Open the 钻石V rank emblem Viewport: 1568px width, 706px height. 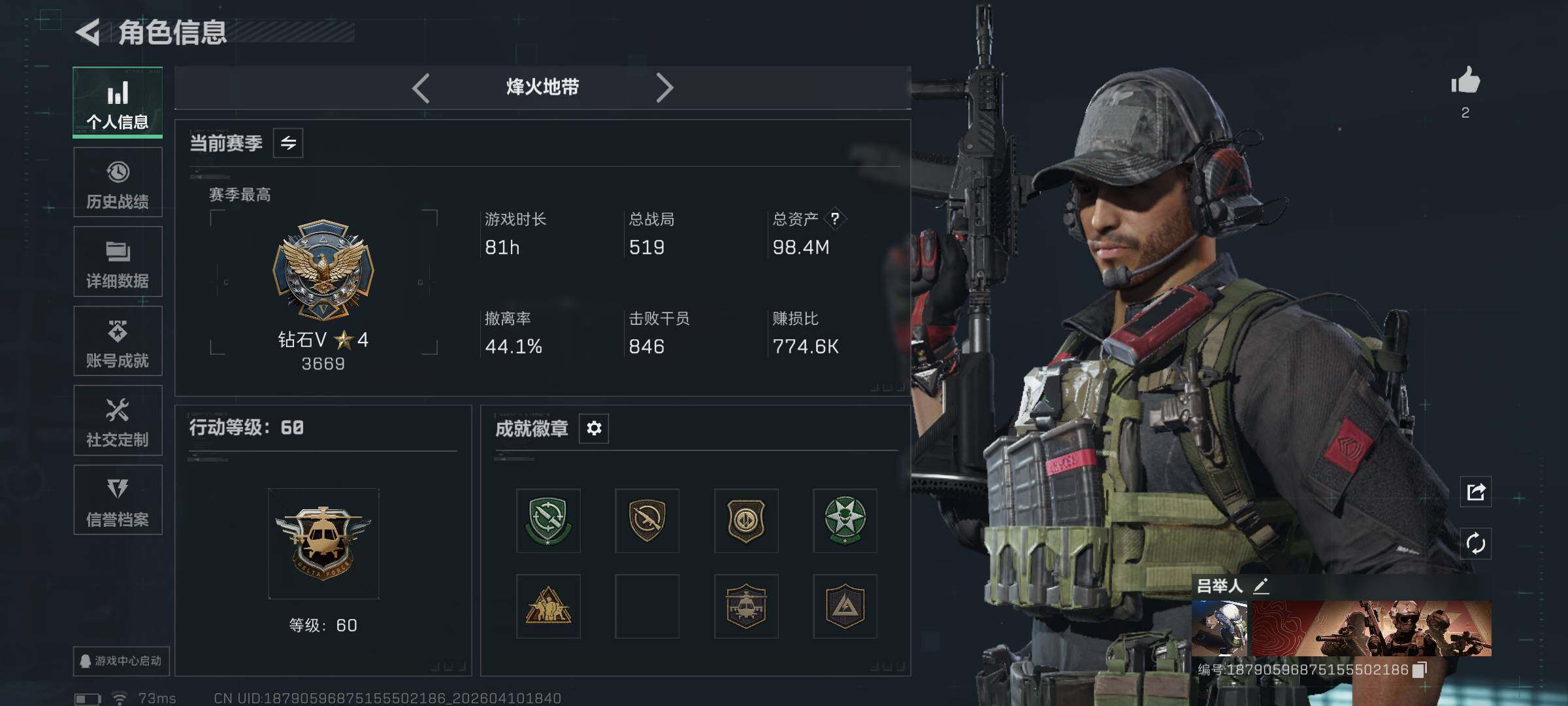click(x=323, y=269)
